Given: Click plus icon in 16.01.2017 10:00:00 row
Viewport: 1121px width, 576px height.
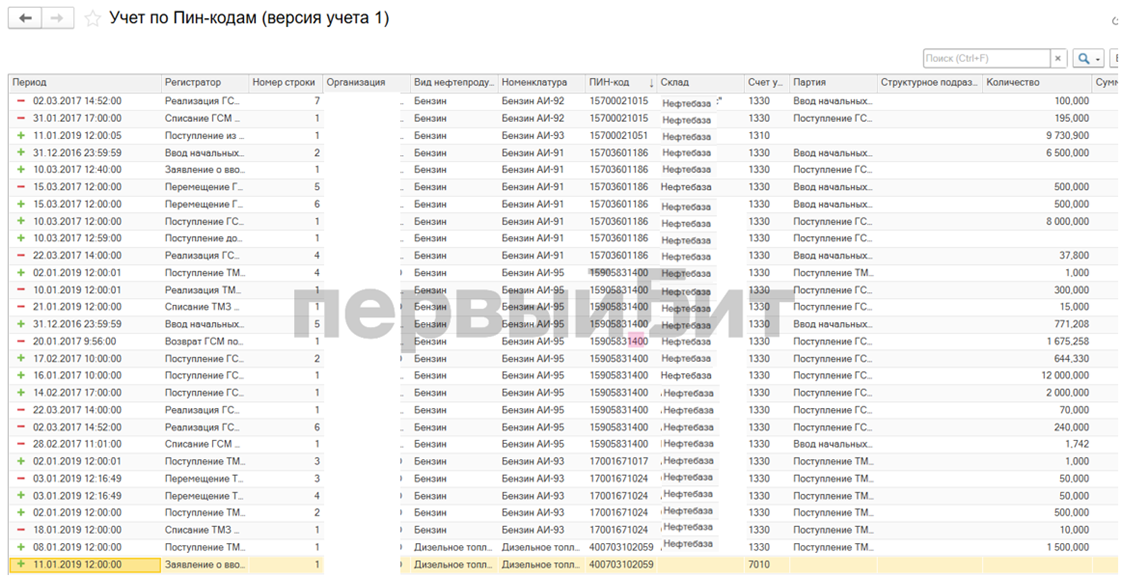Looking at the screenshot, I should pos(21,375).
